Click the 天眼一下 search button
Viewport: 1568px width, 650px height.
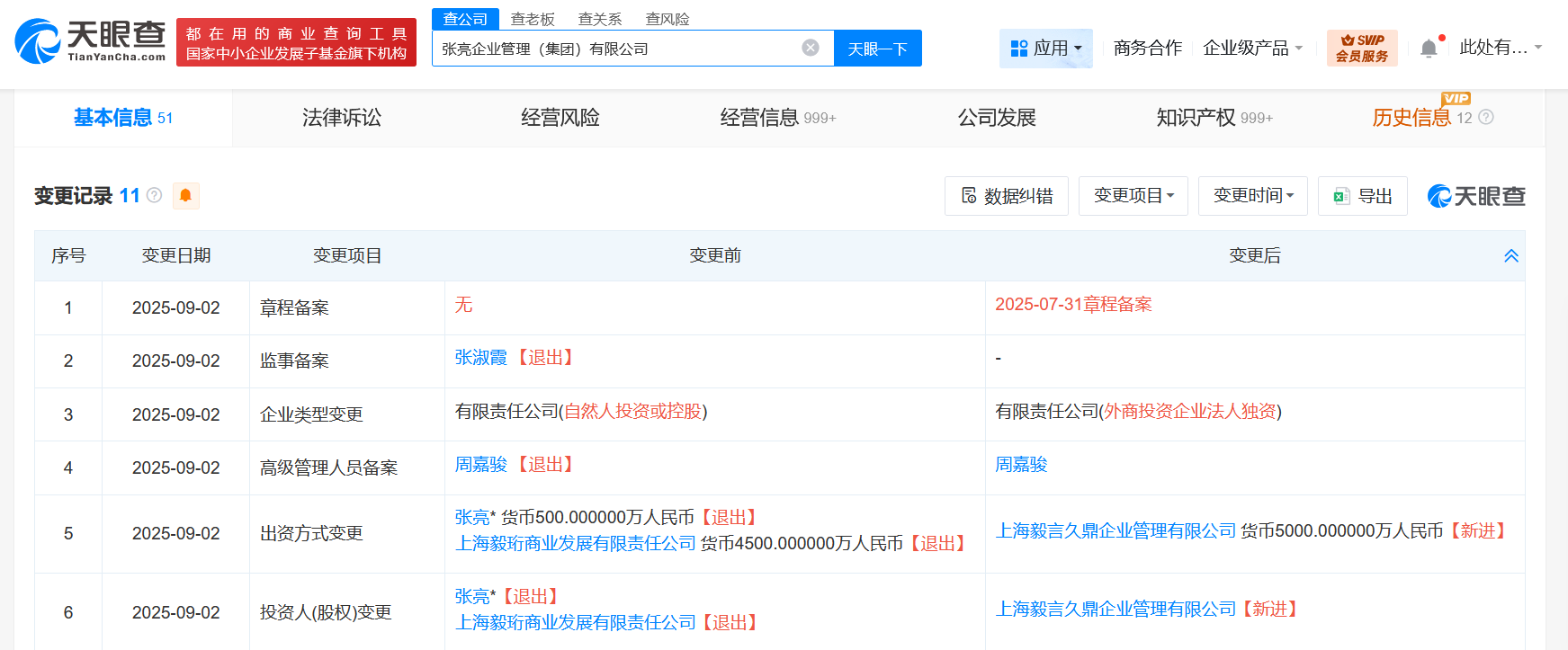[877, 49]
